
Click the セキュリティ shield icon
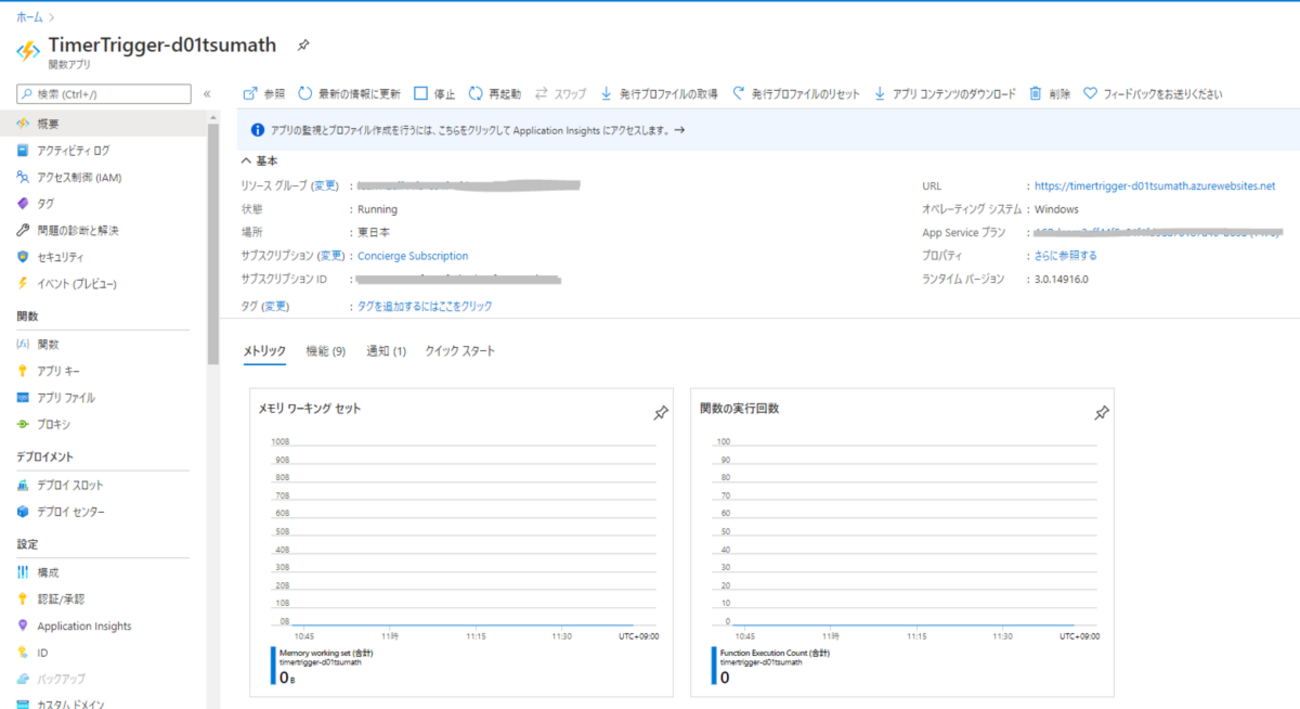[23, 257]
